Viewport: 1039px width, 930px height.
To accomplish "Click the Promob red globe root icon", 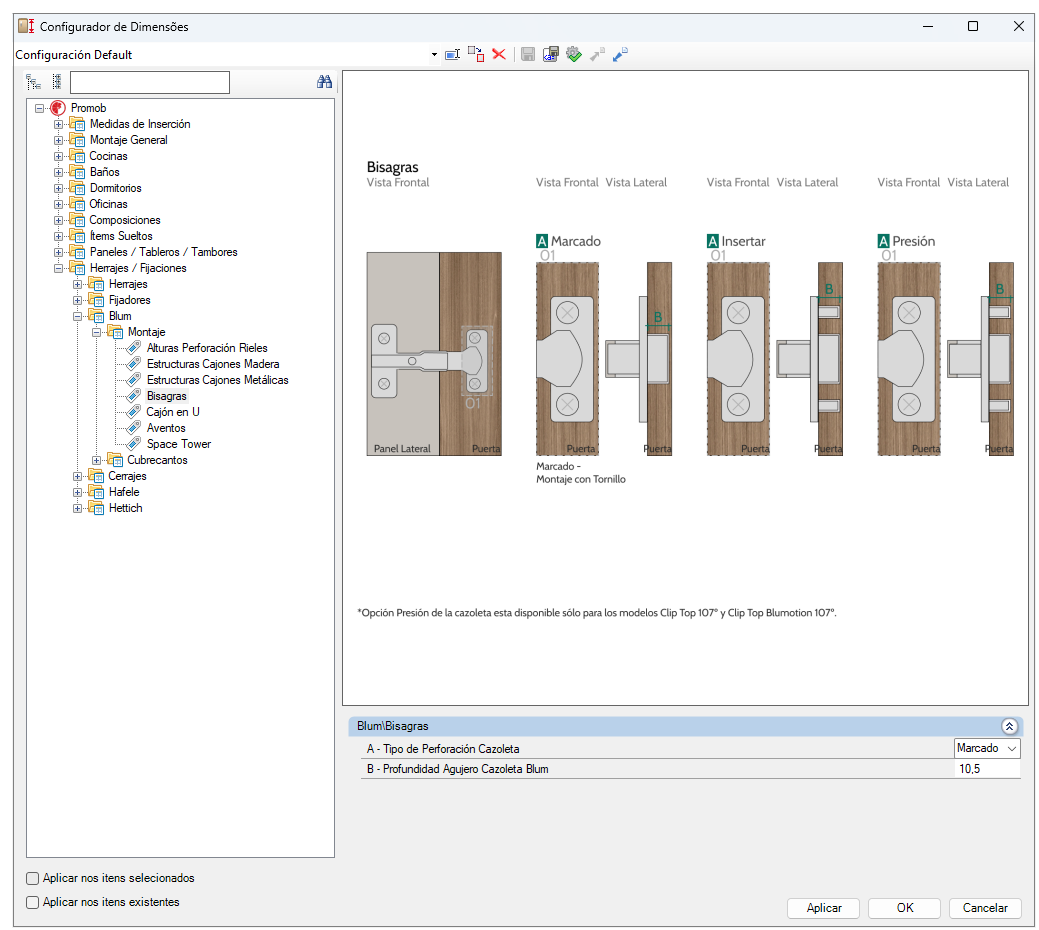I will (x=58, y=107).
